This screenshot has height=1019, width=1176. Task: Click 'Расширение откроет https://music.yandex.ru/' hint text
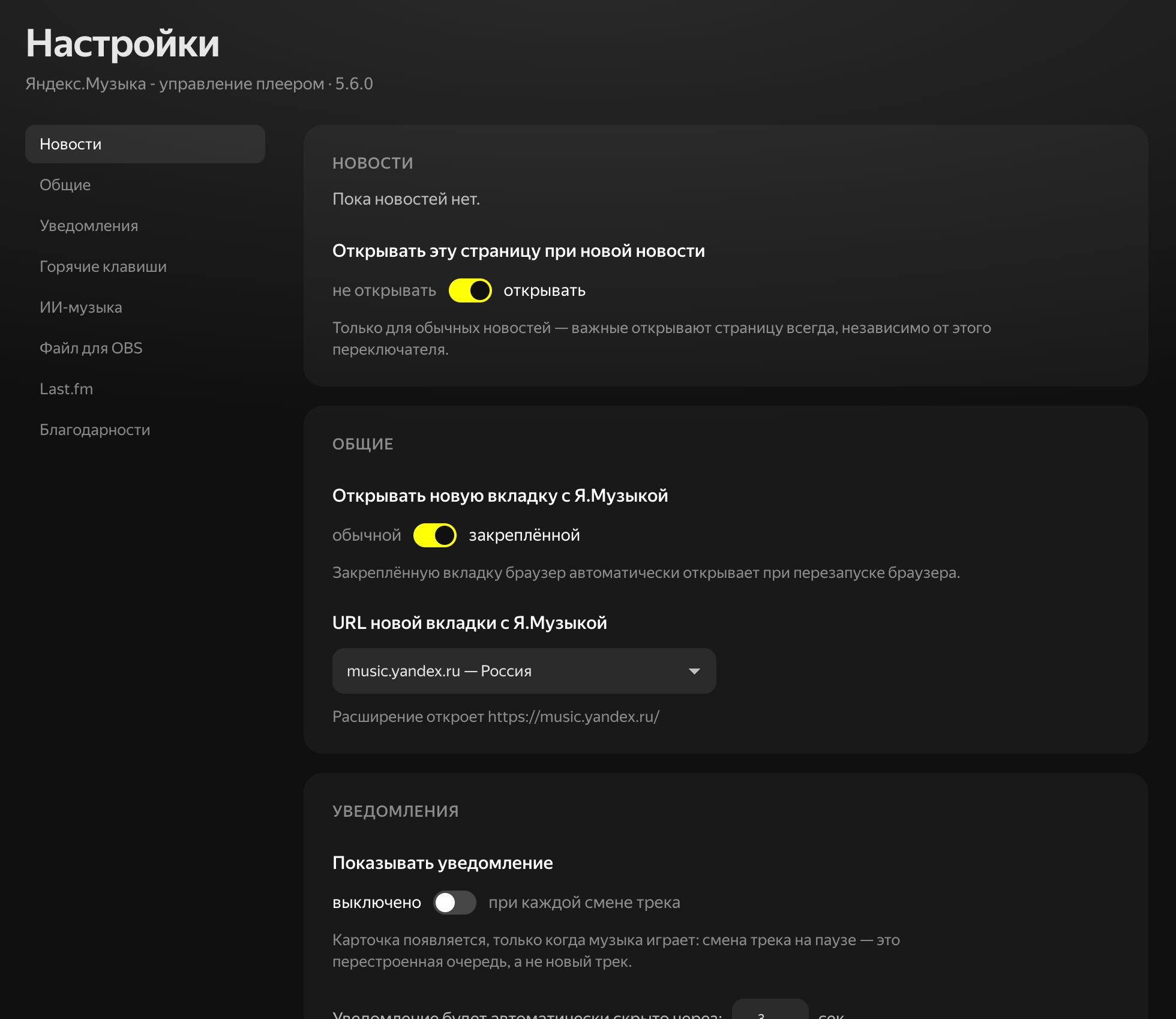[x=496, y=717]
